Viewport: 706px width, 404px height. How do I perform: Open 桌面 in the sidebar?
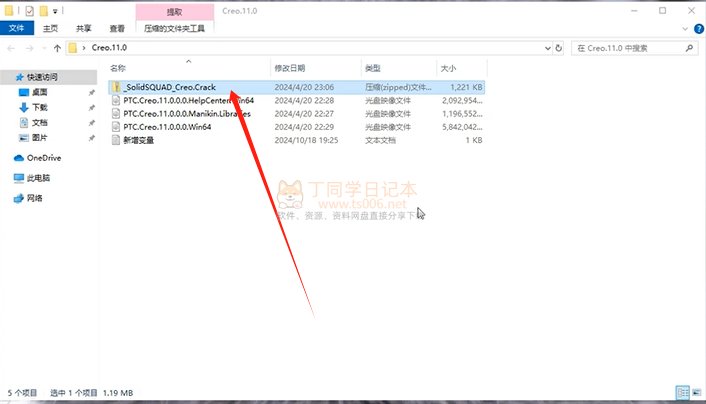(x=40, y=92)
